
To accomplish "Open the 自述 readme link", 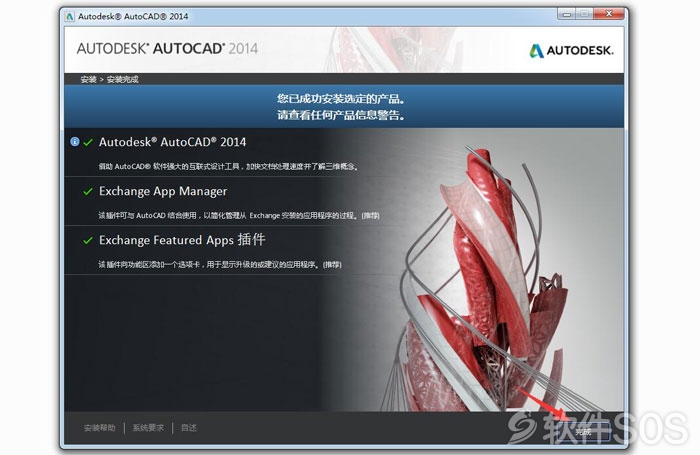I will [x=188, y=428].
